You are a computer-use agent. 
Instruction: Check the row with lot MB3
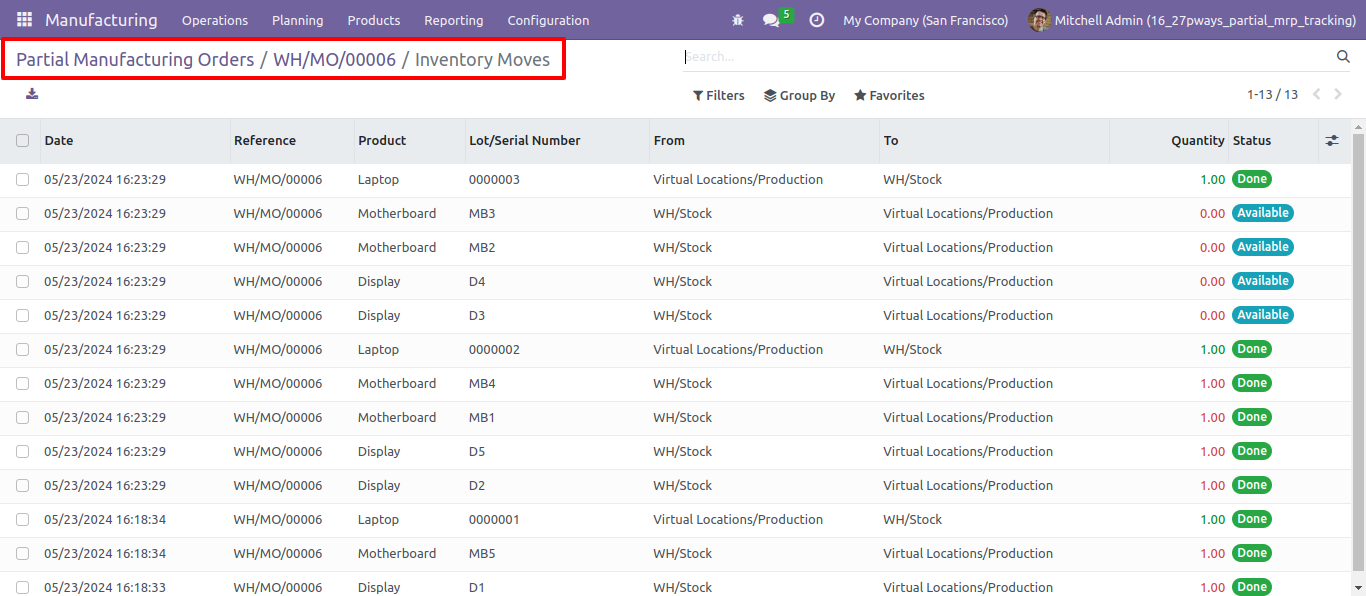tap(22, 214)
